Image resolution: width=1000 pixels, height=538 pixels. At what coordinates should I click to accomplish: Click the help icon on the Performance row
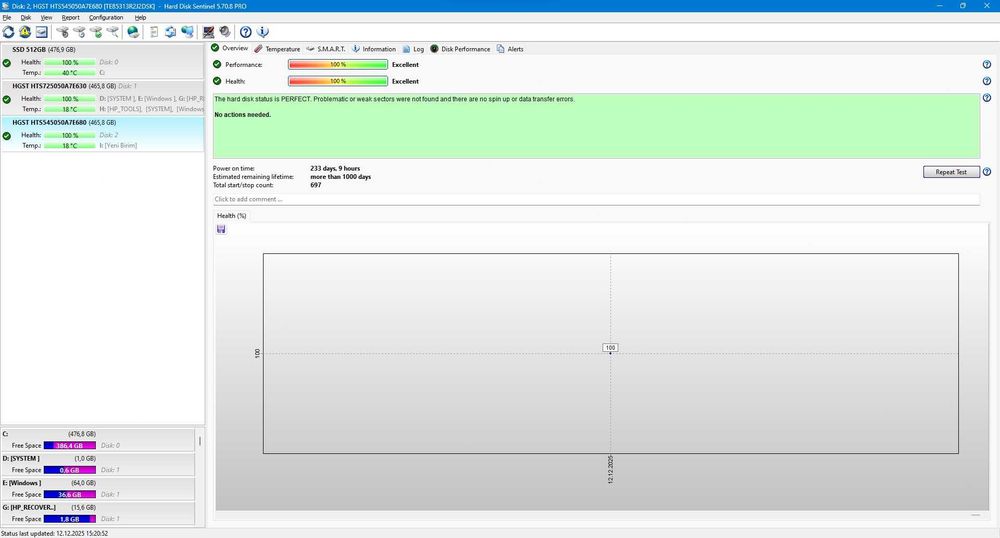click(x=987, y=64)
